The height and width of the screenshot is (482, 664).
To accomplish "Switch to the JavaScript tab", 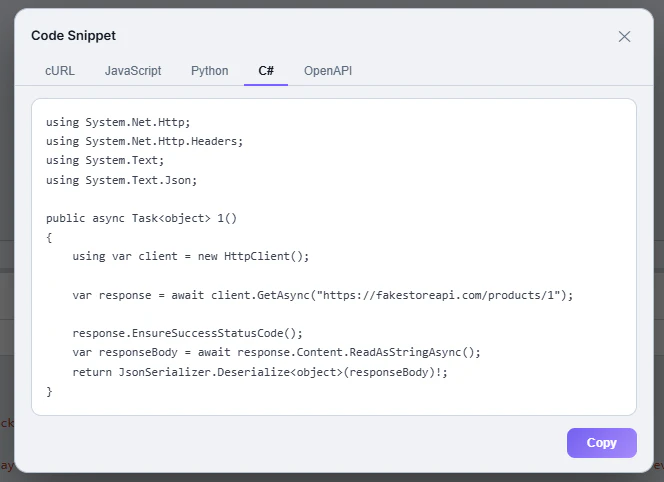I will pyautogui.click(x=133, y=71).
